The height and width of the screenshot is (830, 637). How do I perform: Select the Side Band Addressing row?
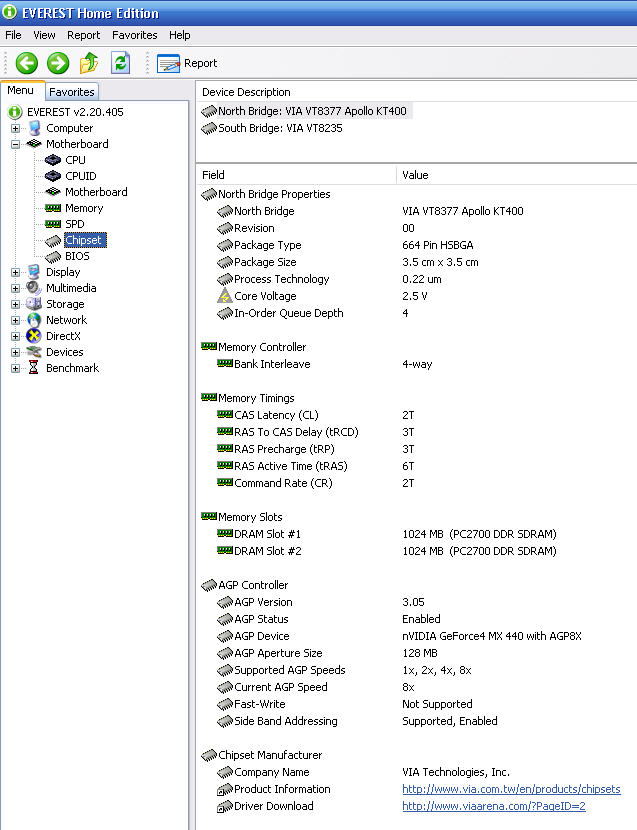[x=416, y=721]
